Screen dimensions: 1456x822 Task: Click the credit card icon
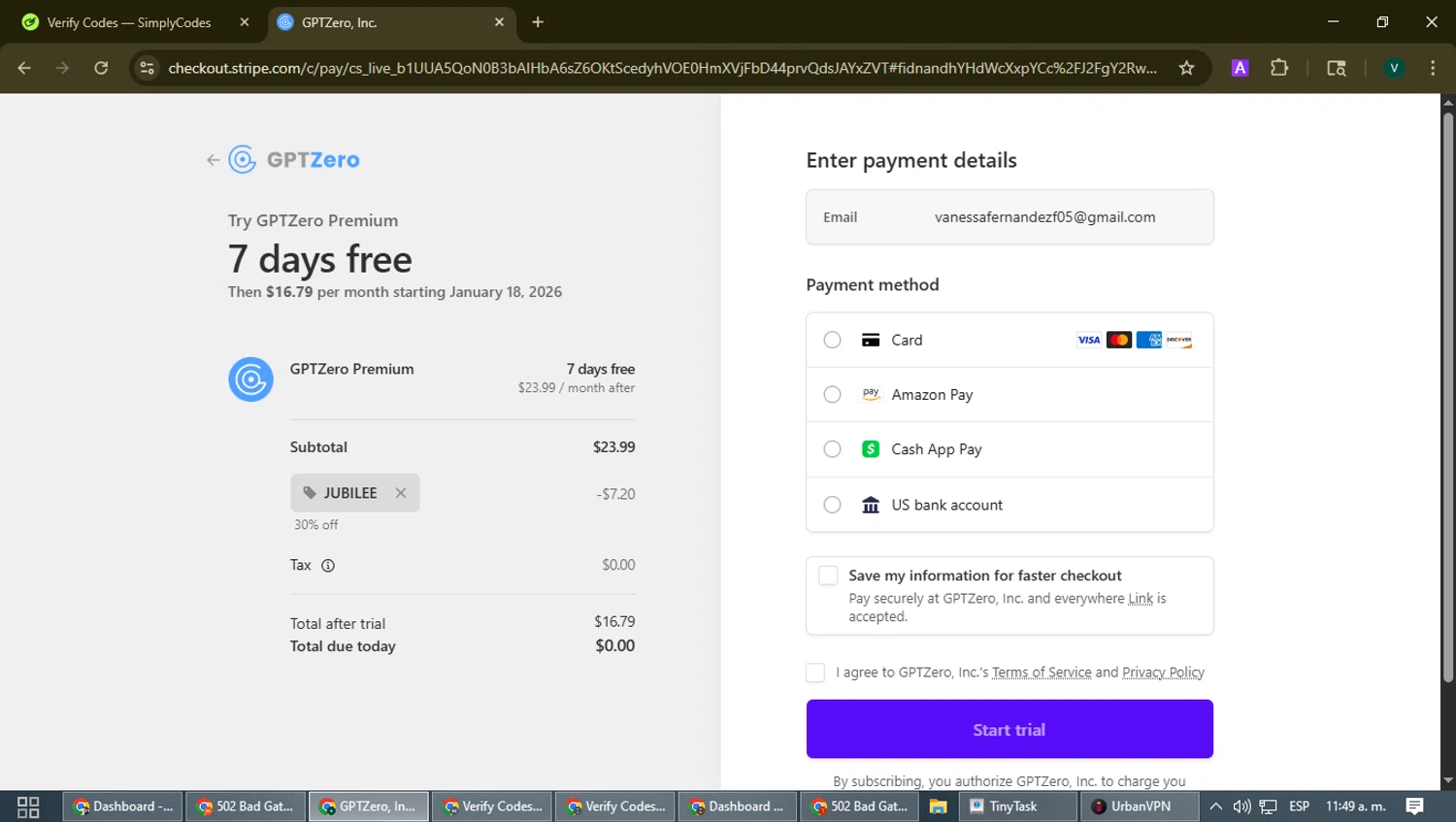pyautogui.click(x=871, y=340)
